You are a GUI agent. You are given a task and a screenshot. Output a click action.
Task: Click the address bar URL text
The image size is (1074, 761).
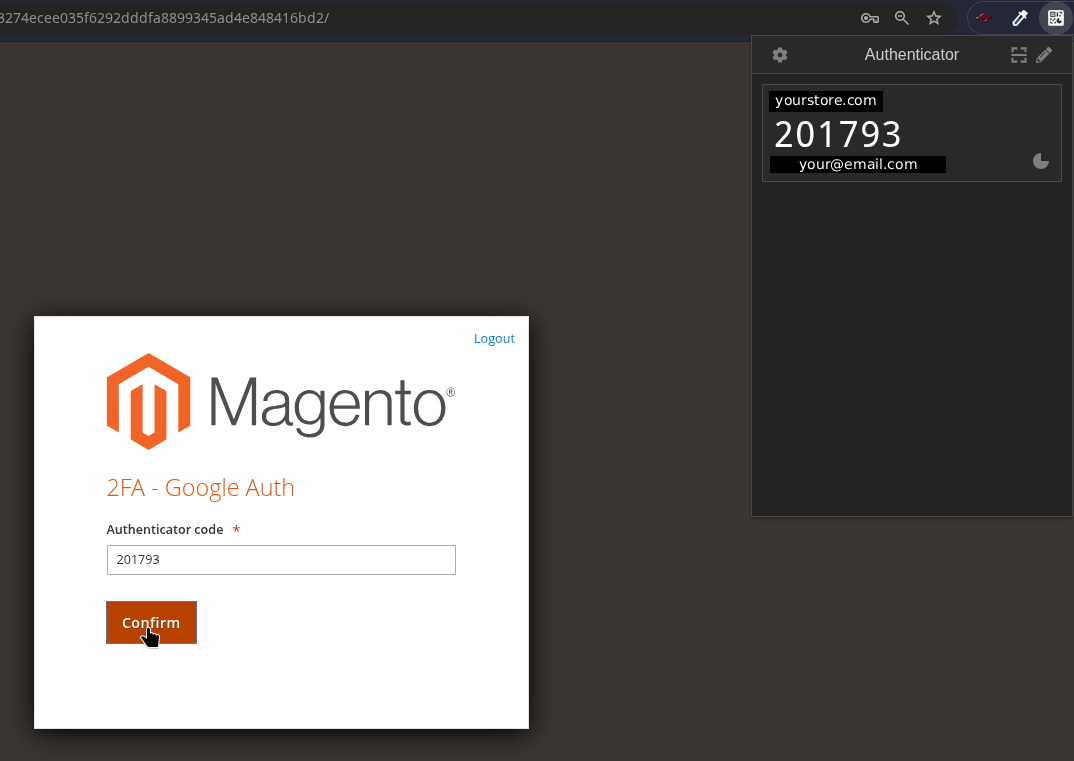[164, 18]
